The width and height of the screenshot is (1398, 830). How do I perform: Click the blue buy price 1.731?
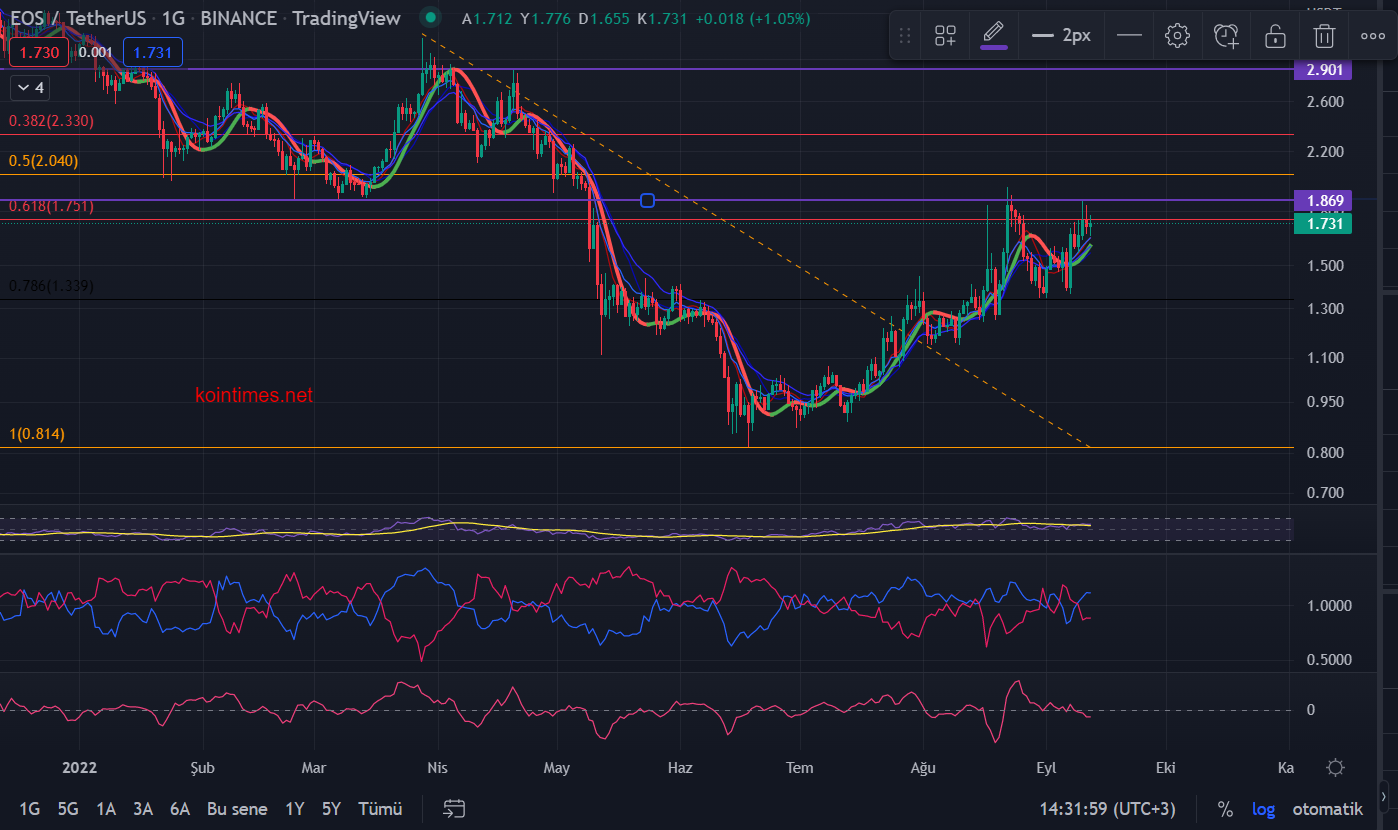coord(152,52)
